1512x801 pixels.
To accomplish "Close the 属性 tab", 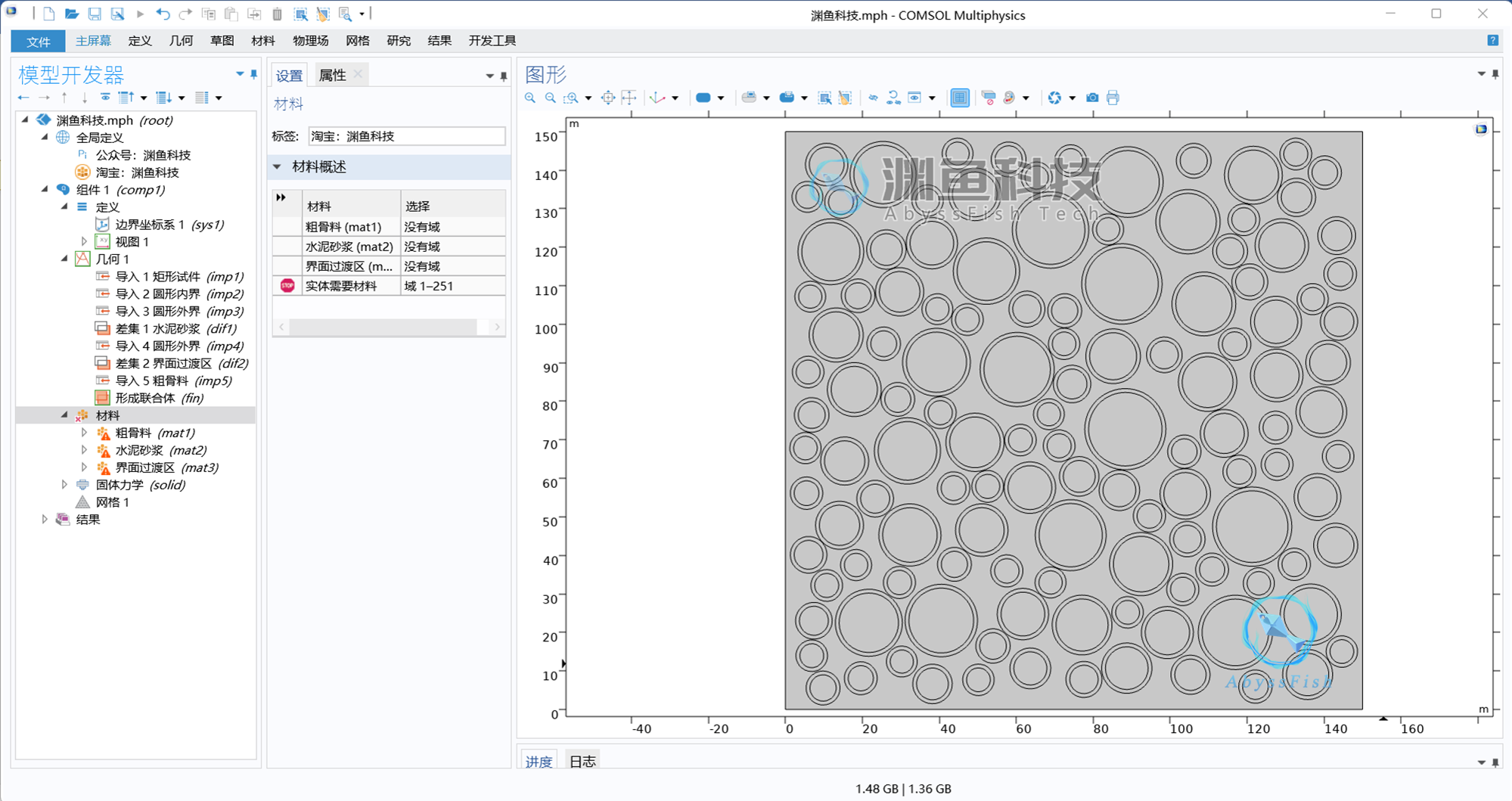I will 359,74.
